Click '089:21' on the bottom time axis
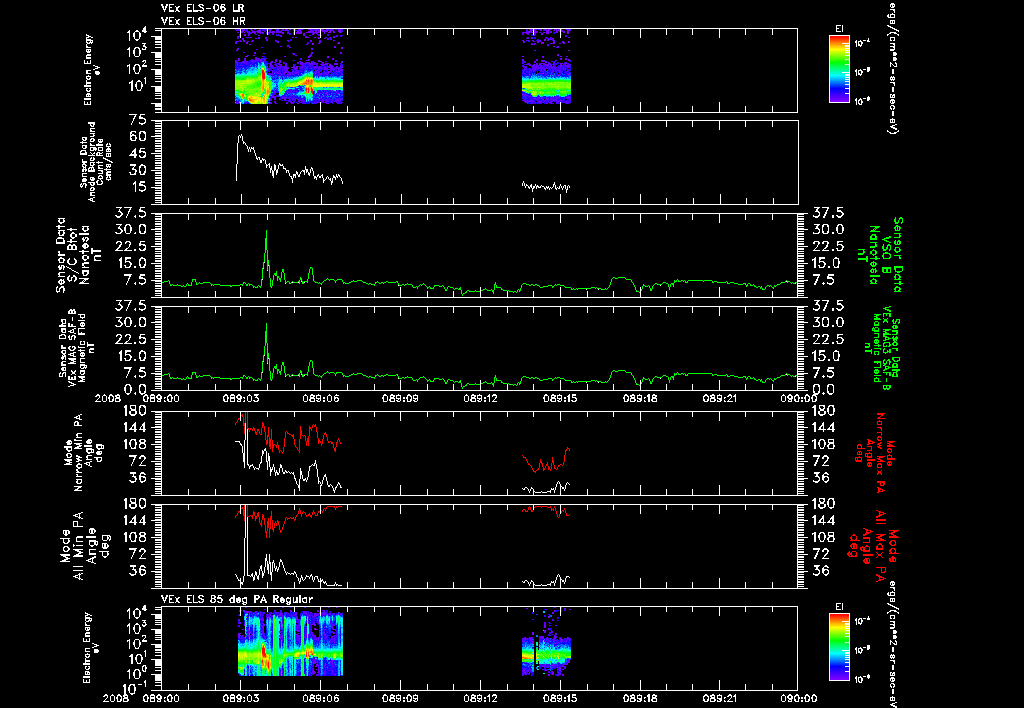This screenshot has height=708, width=1024. pyautogui.click(x=718, y=698)
